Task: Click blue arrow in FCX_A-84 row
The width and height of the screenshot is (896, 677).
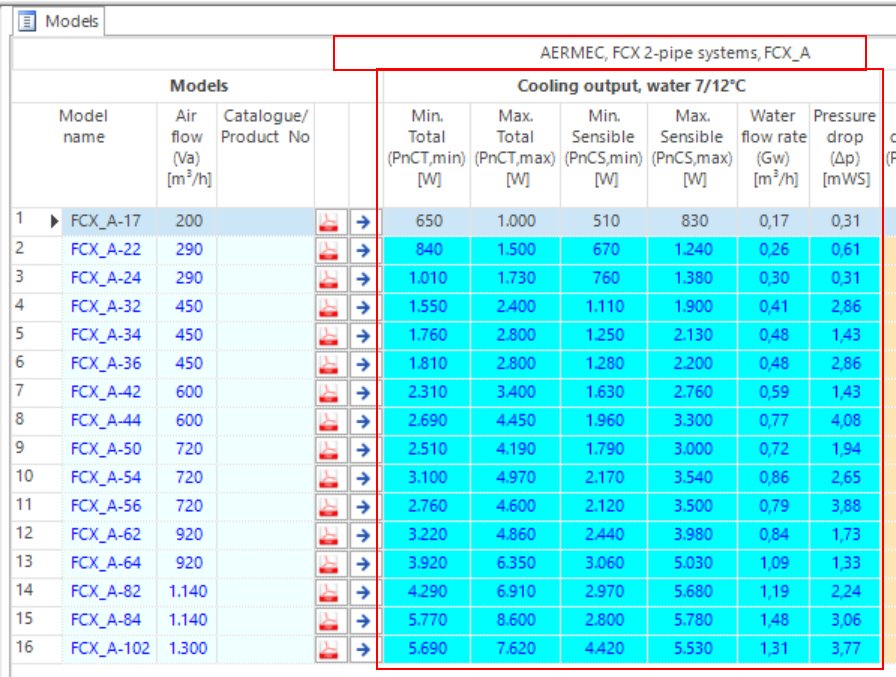Action: click(362, 620)
